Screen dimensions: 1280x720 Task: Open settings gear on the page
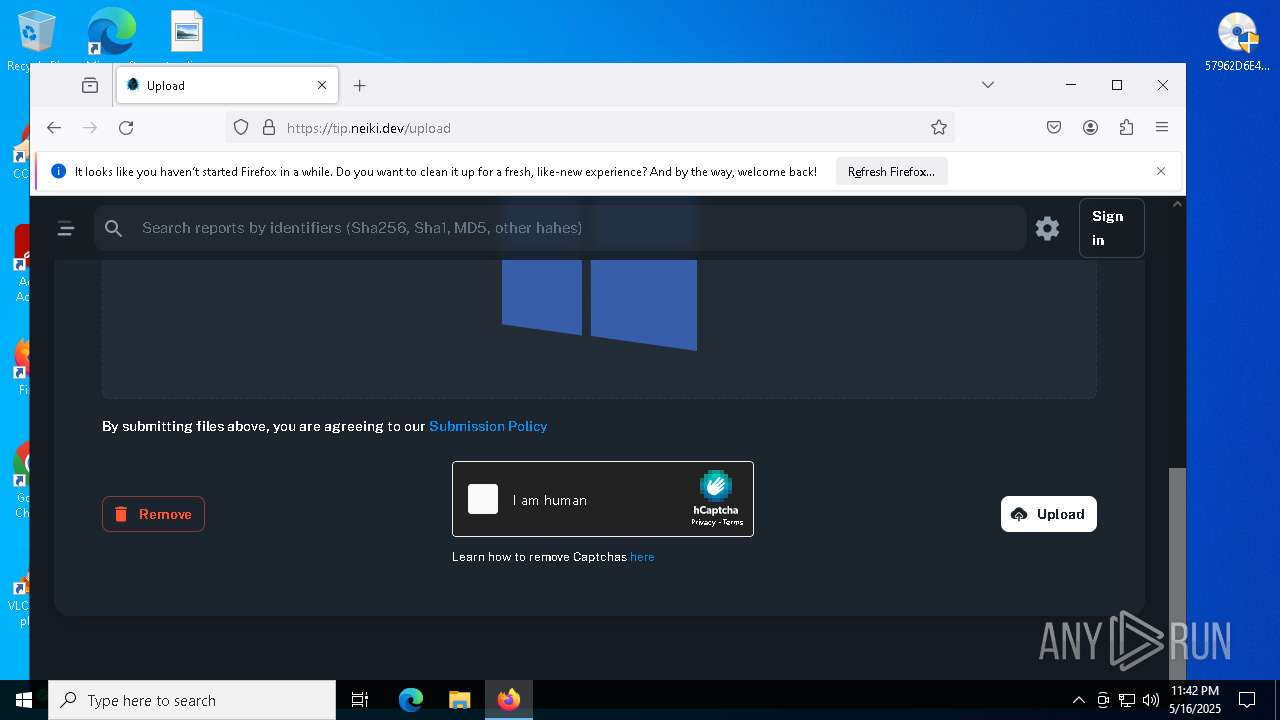coord(1047,228)
